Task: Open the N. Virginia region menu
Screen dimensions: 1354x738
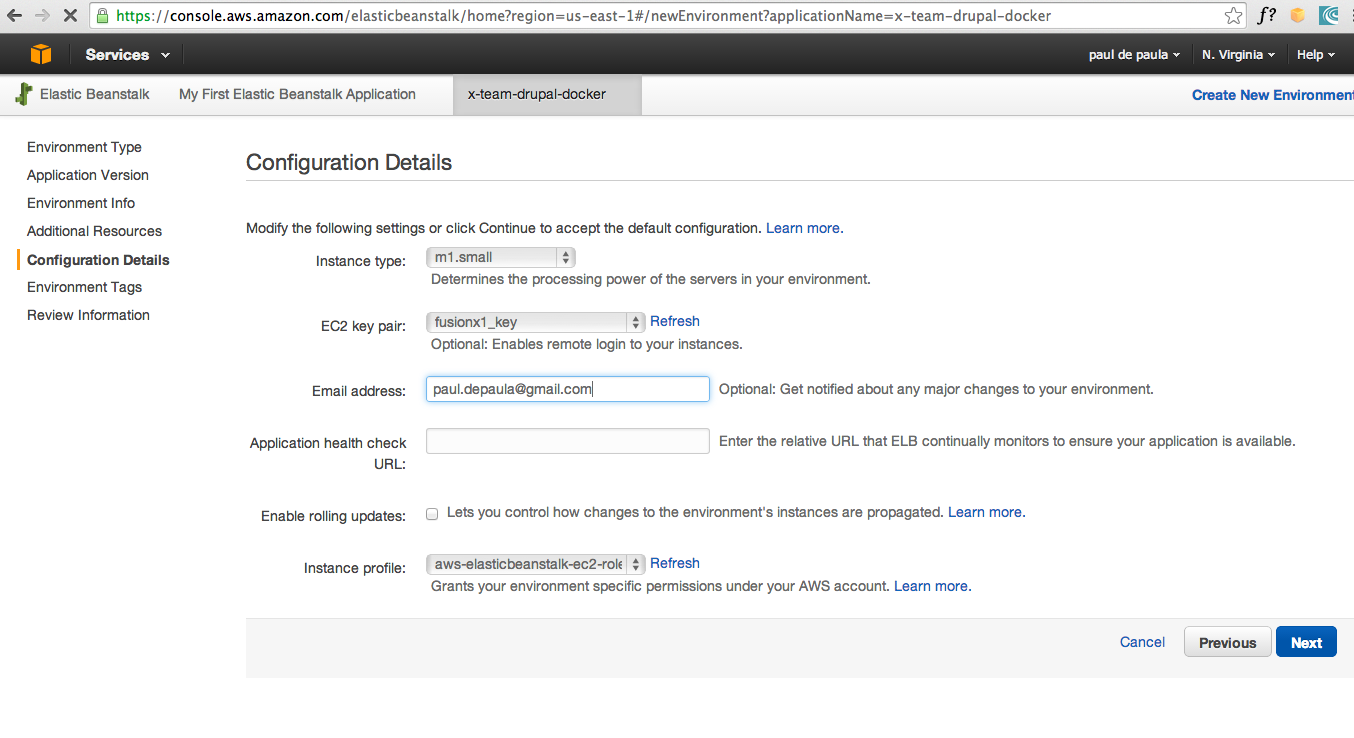Action: click(1238, 55)
